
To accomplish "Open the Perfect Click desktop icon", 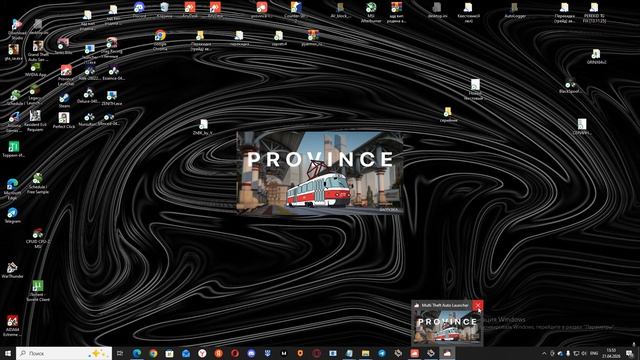I will click(64, 121).
